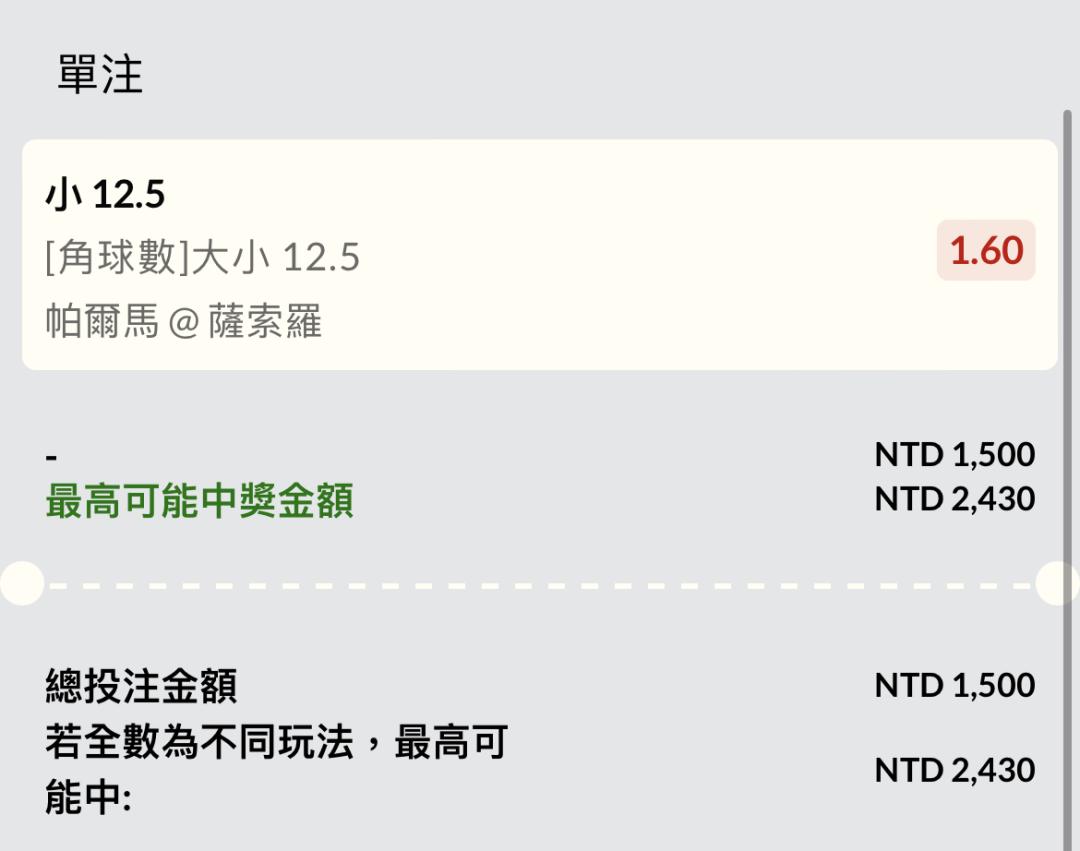This screenshot has height=851, width=1080.
Task: Click the NTD 1,500 total bet amount
Action: click(954, 685)
